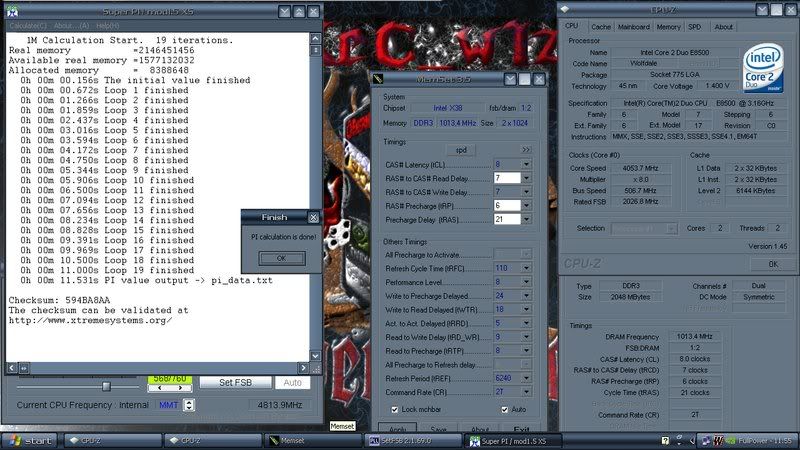Open Performance Level dropdown

(x=526, y=282)
